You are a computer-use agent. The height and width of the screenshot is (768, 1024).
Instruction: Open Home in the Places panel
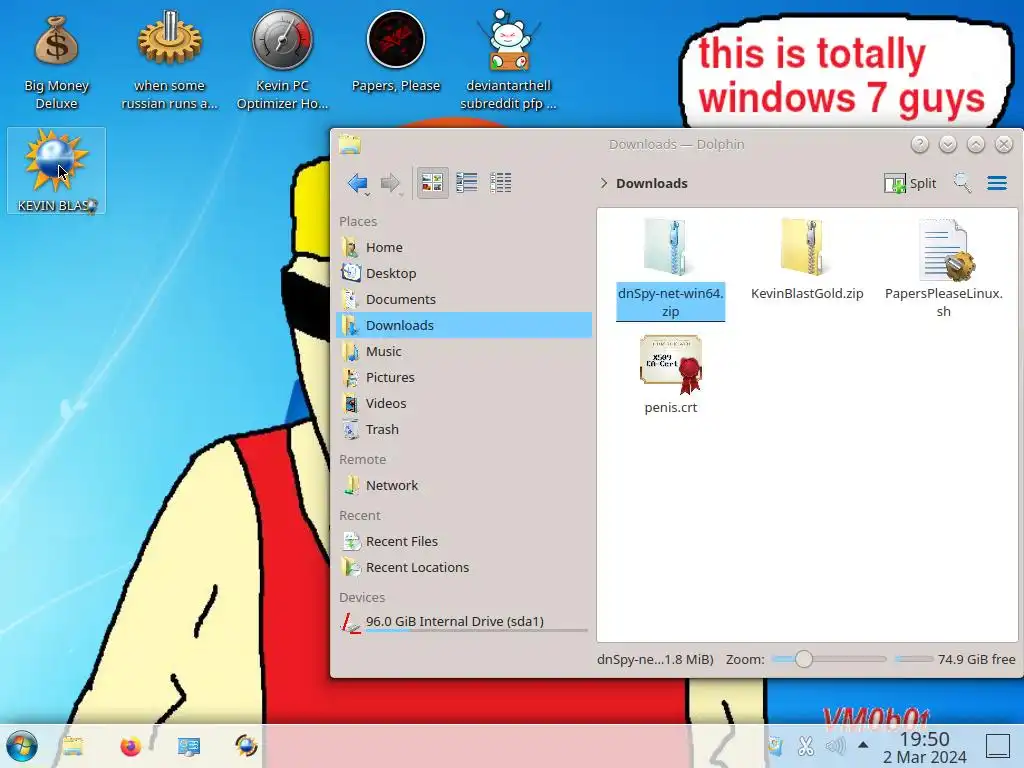pos(464,248)
